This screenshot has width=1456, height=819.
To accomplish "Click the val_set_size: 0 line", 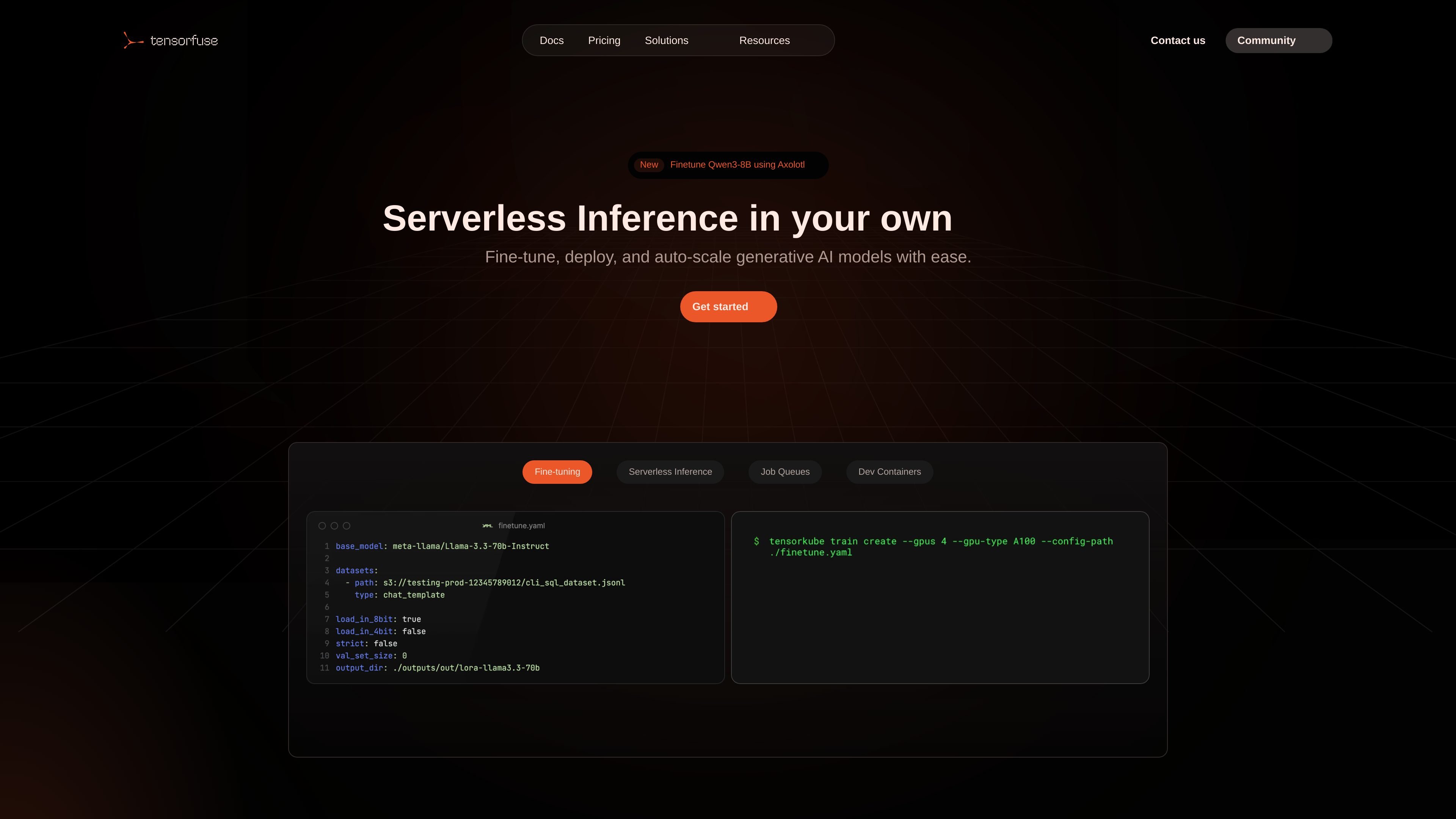I will [371, 656].
